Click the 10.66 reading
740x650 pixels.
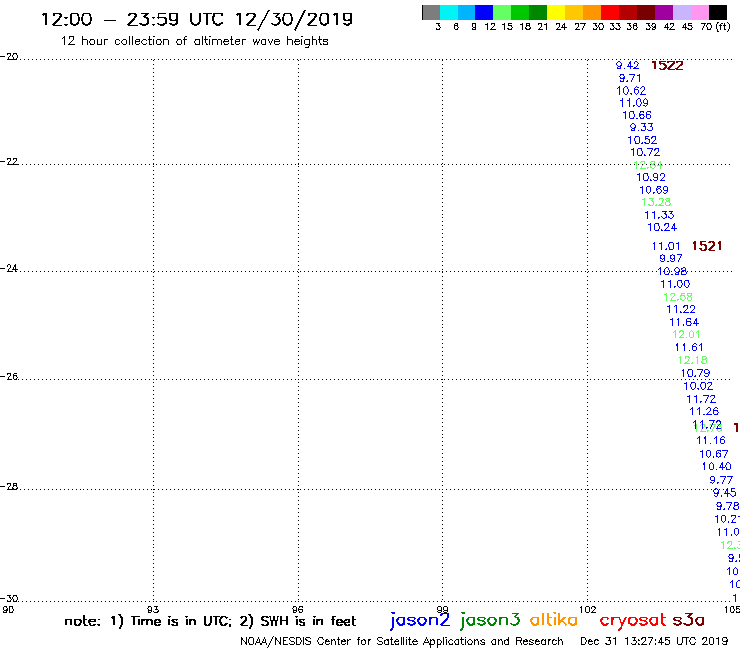(637, 115)
